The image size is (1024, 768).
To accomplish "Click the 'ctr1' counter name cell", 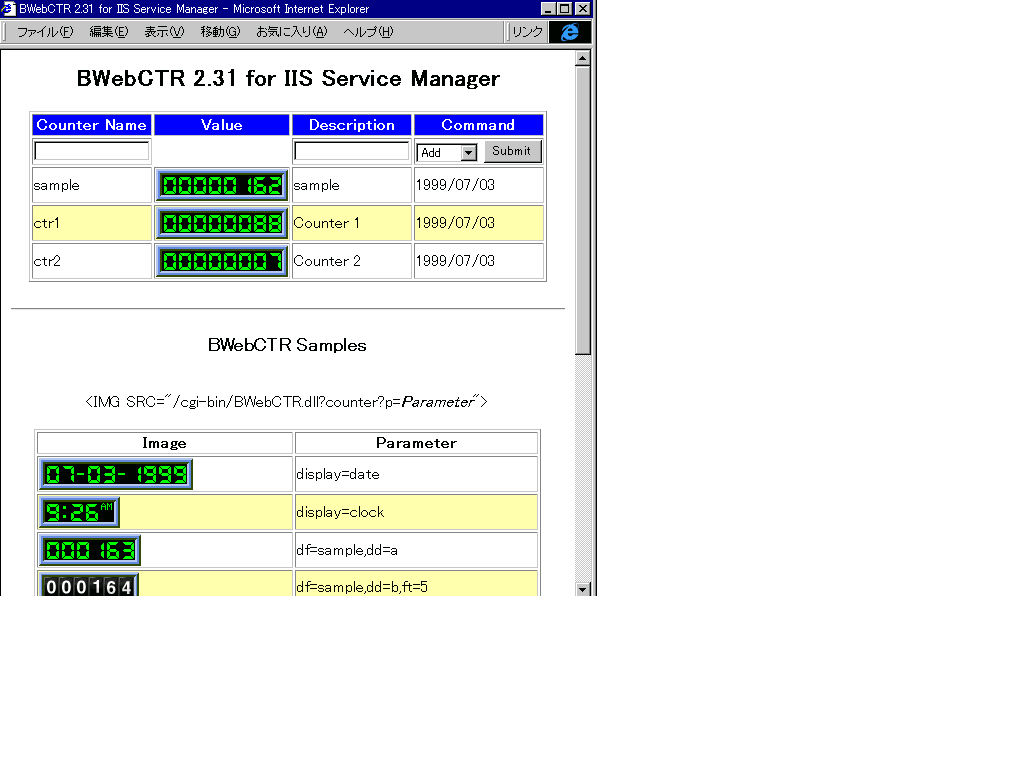I will coord(91,223).
